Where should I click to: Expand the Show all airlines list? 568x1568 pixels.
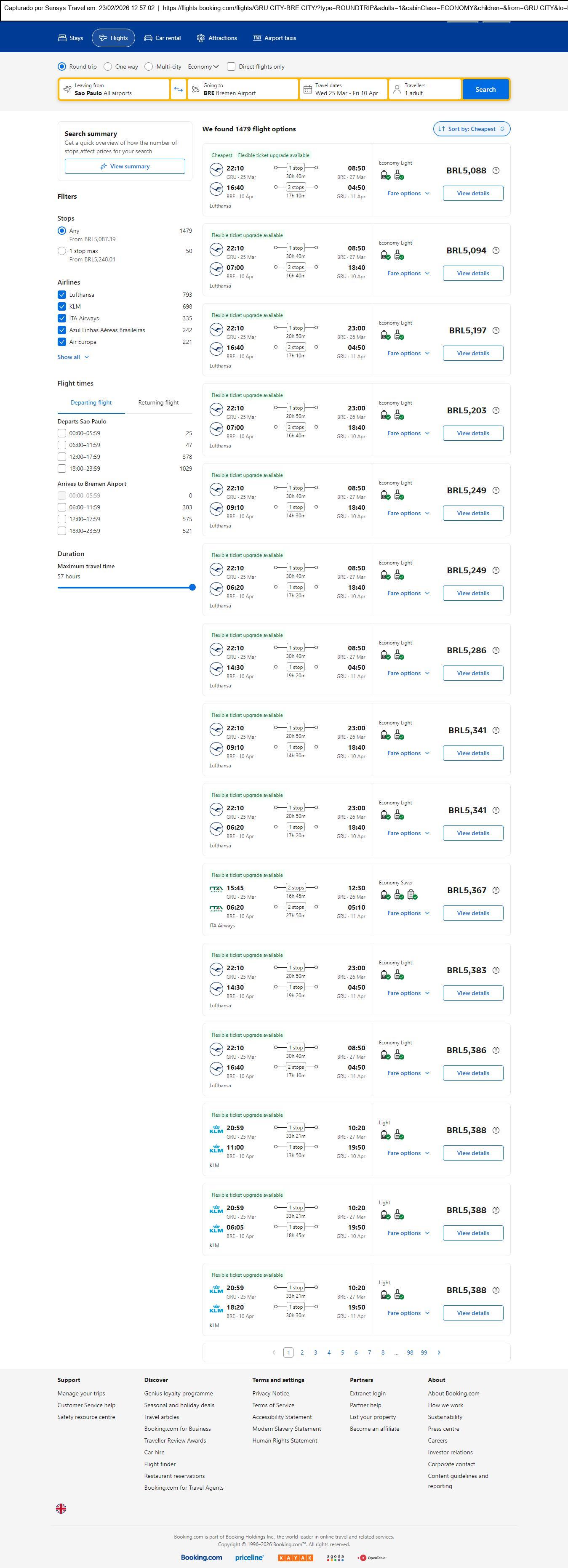coord(73,357)
